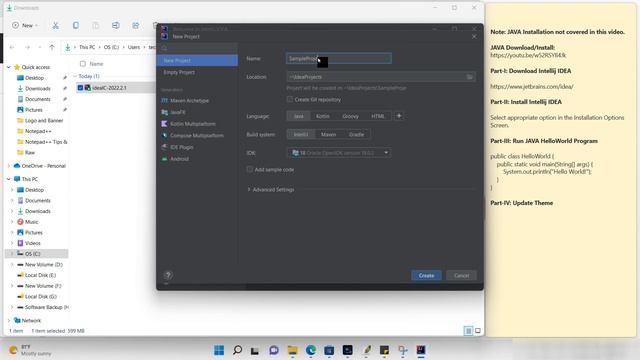
Task: Click This PC in address breadcrumb
Action: 87,47
